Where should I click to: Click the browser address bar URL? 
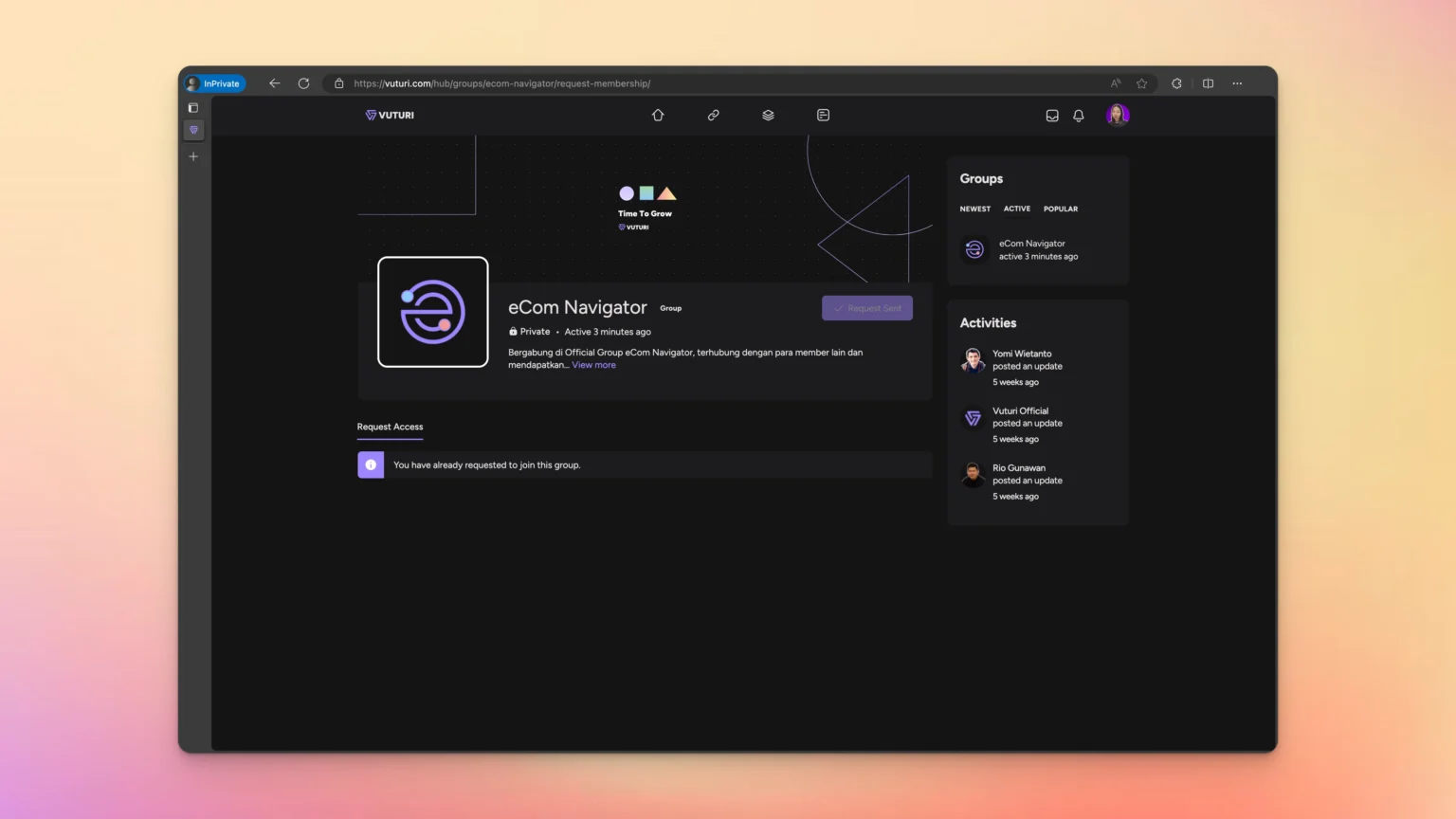(x=501, y=83)
